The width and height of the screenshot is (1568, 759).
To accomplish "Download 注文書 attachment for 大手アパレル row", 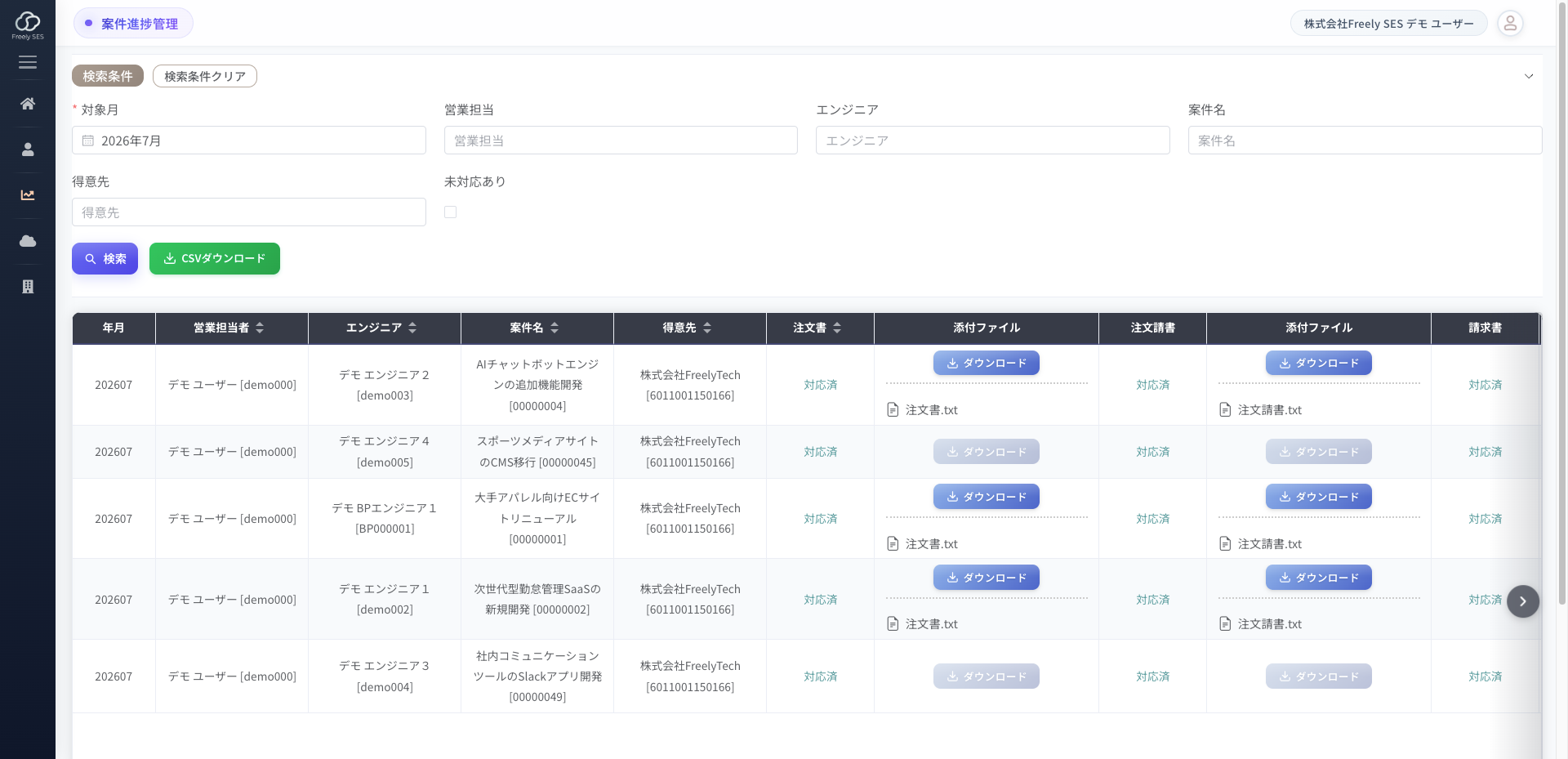I will click(x=987, y=497).
